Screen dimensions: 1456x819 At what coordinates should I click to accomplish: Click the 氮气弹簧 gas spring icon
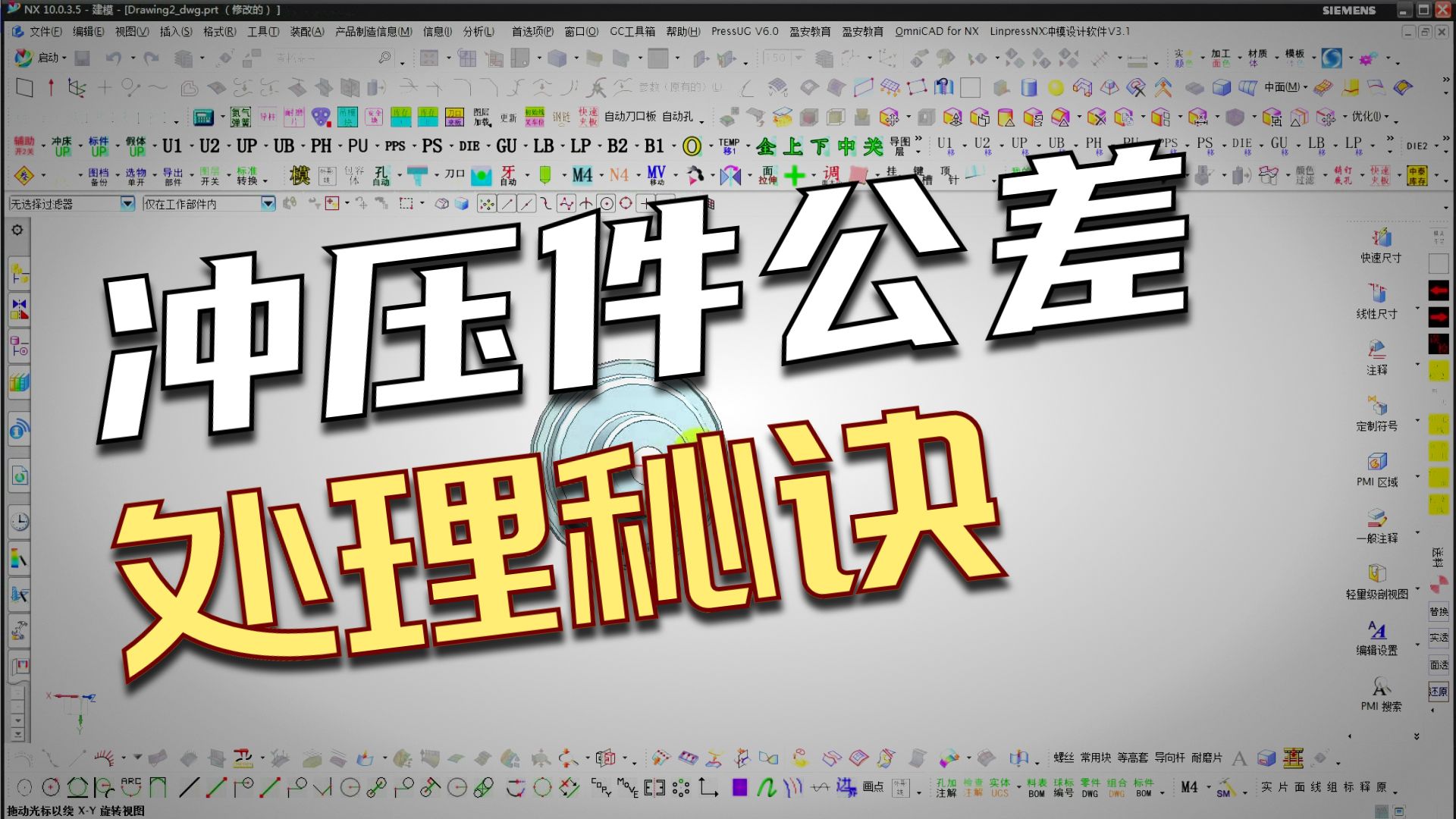(240, 117)
